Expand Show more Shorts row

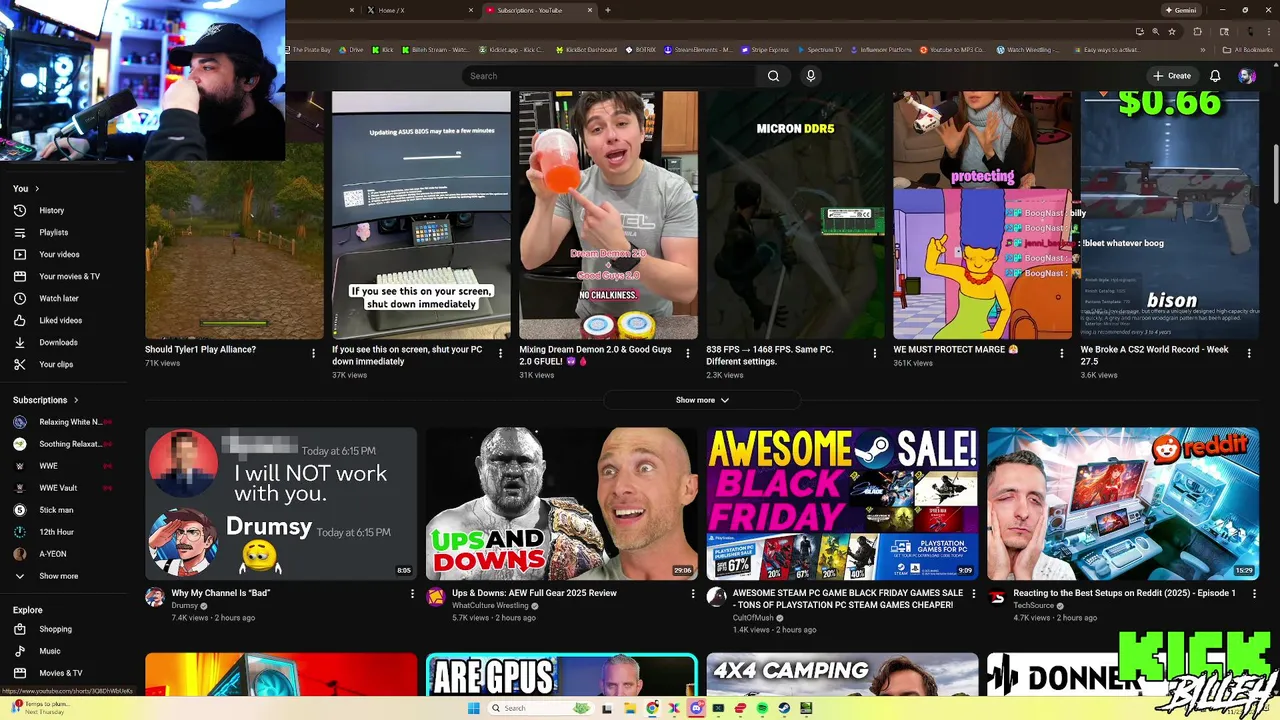coord(702,400)
